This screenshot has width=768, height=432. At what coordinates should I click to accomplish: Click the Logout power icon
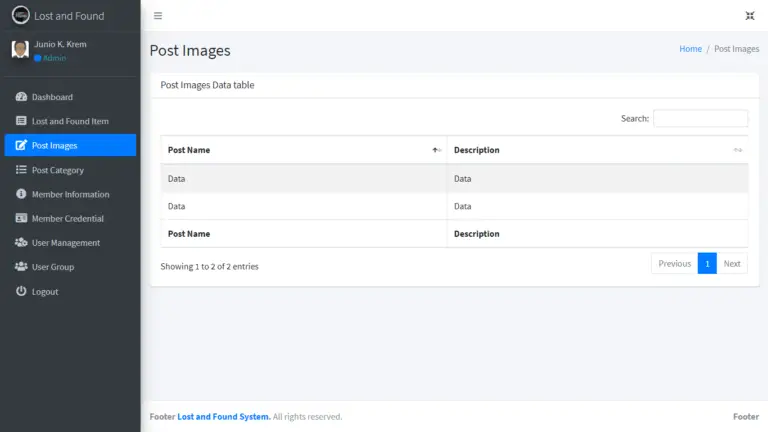[x=21, y=291]
